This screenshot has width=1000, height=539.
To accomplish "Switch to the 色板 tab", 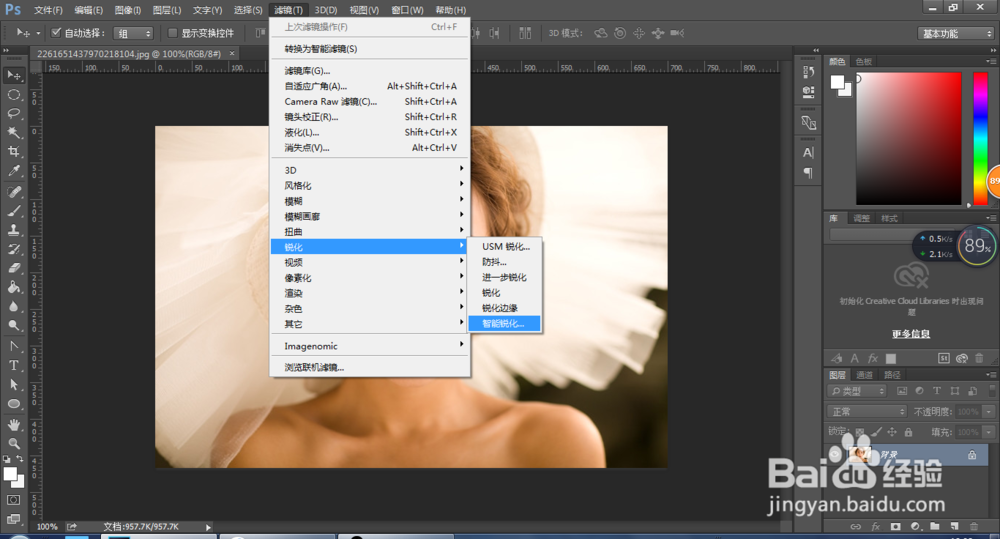I will tap(864, 61).
